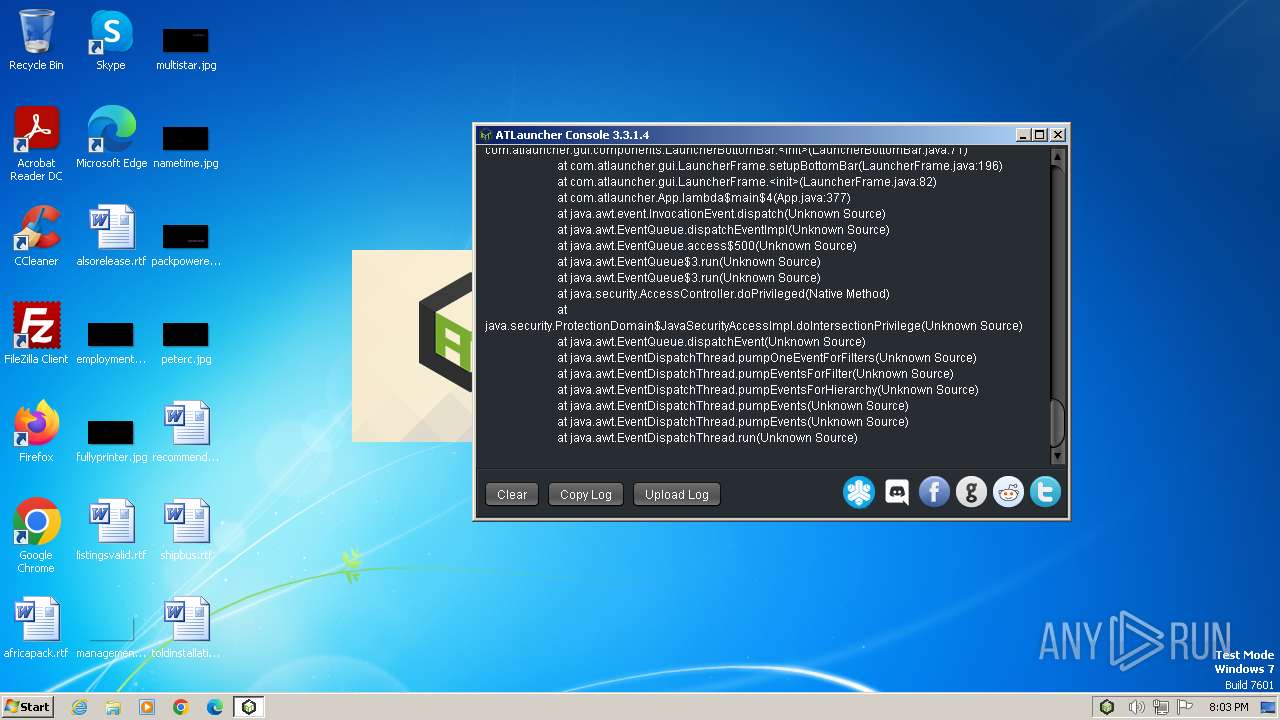Select the toldinstallati... desktop document

(186, 628)
